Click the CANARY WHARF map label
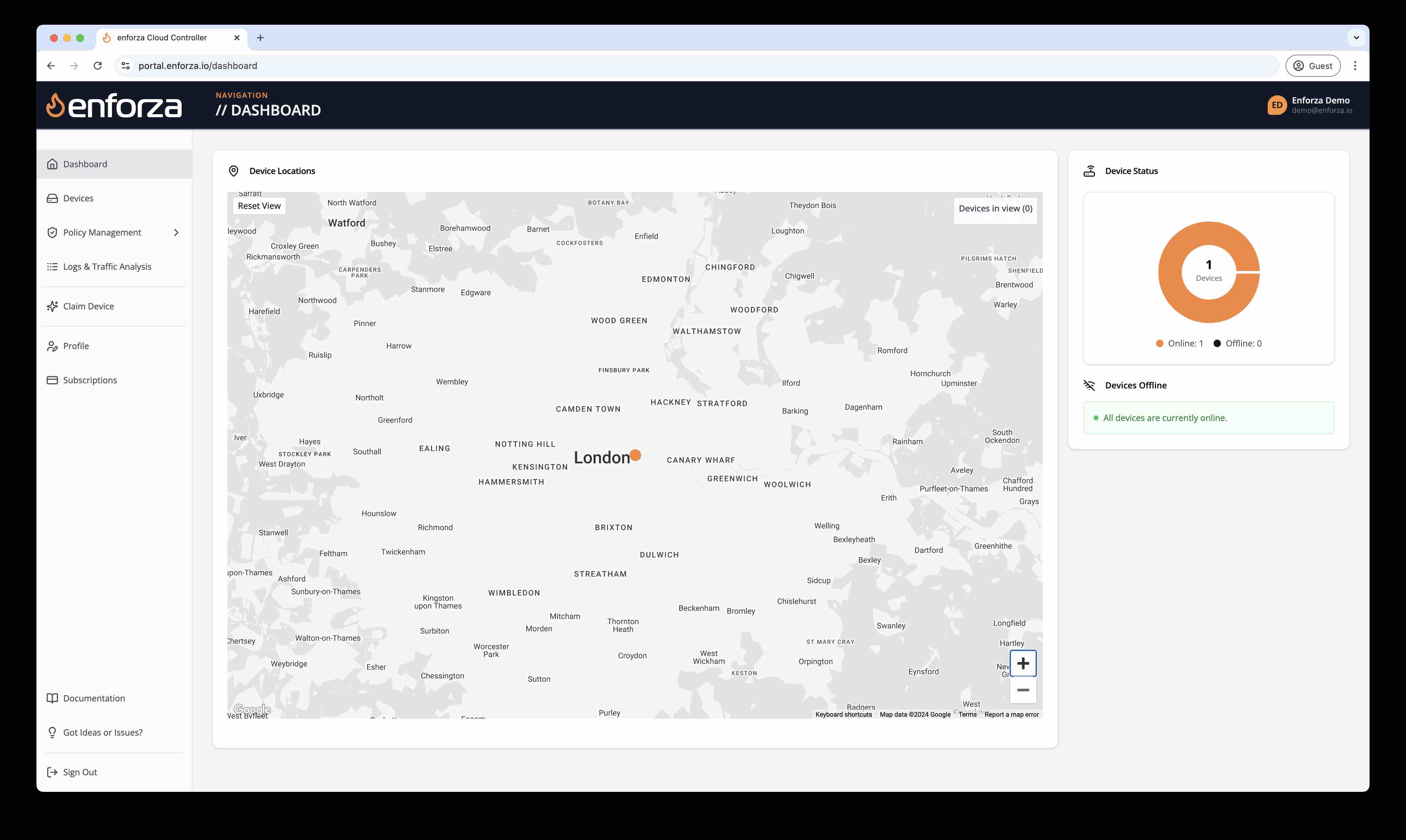This screenshot has height=840, width=1406. [701, 460]
